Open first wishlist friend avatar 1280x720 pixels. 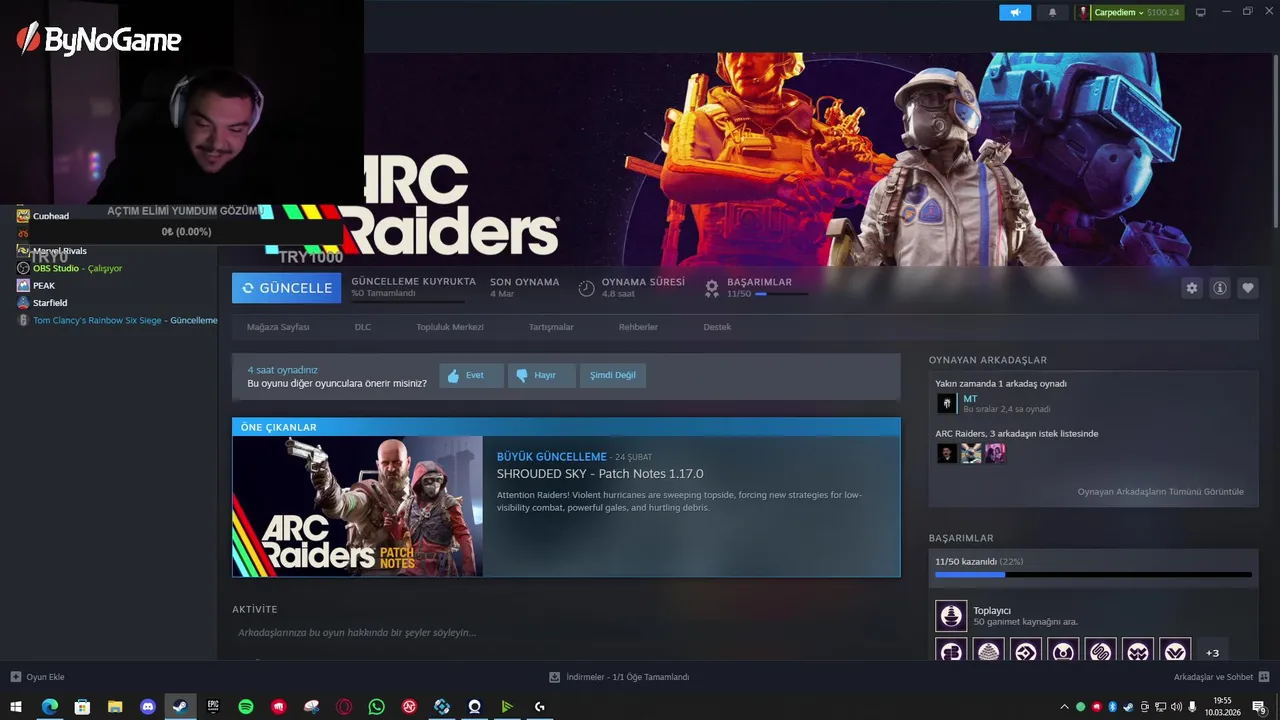click(946, 453)
